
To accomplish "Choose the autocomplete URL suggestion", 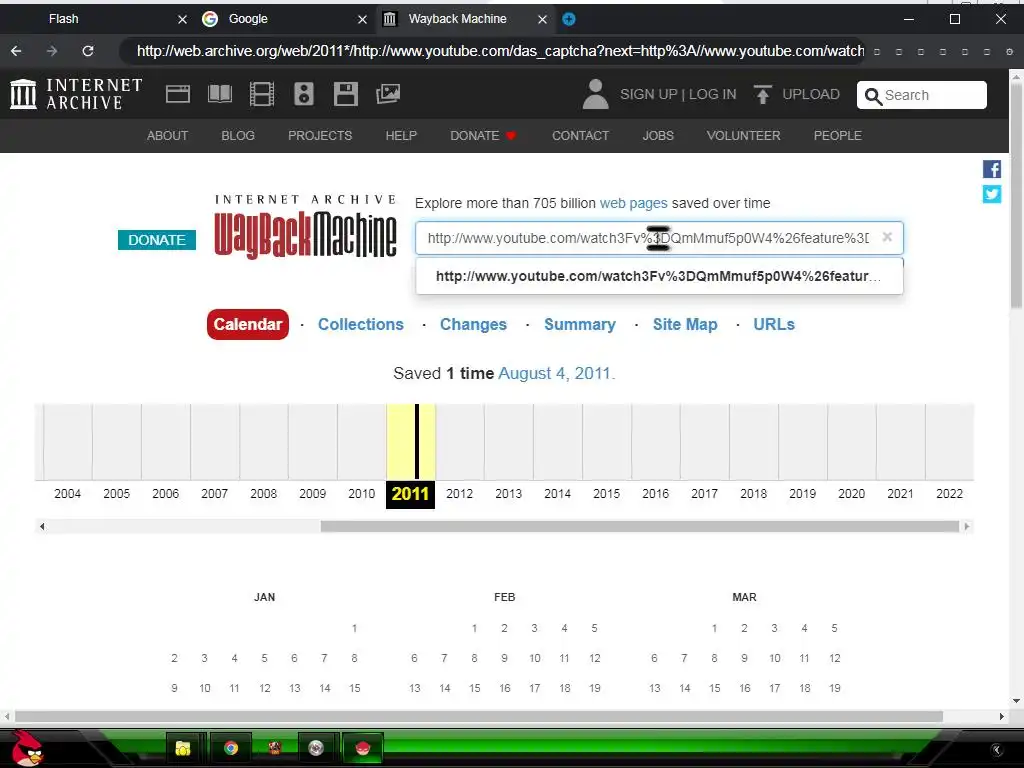I will [x=660, y=276].
